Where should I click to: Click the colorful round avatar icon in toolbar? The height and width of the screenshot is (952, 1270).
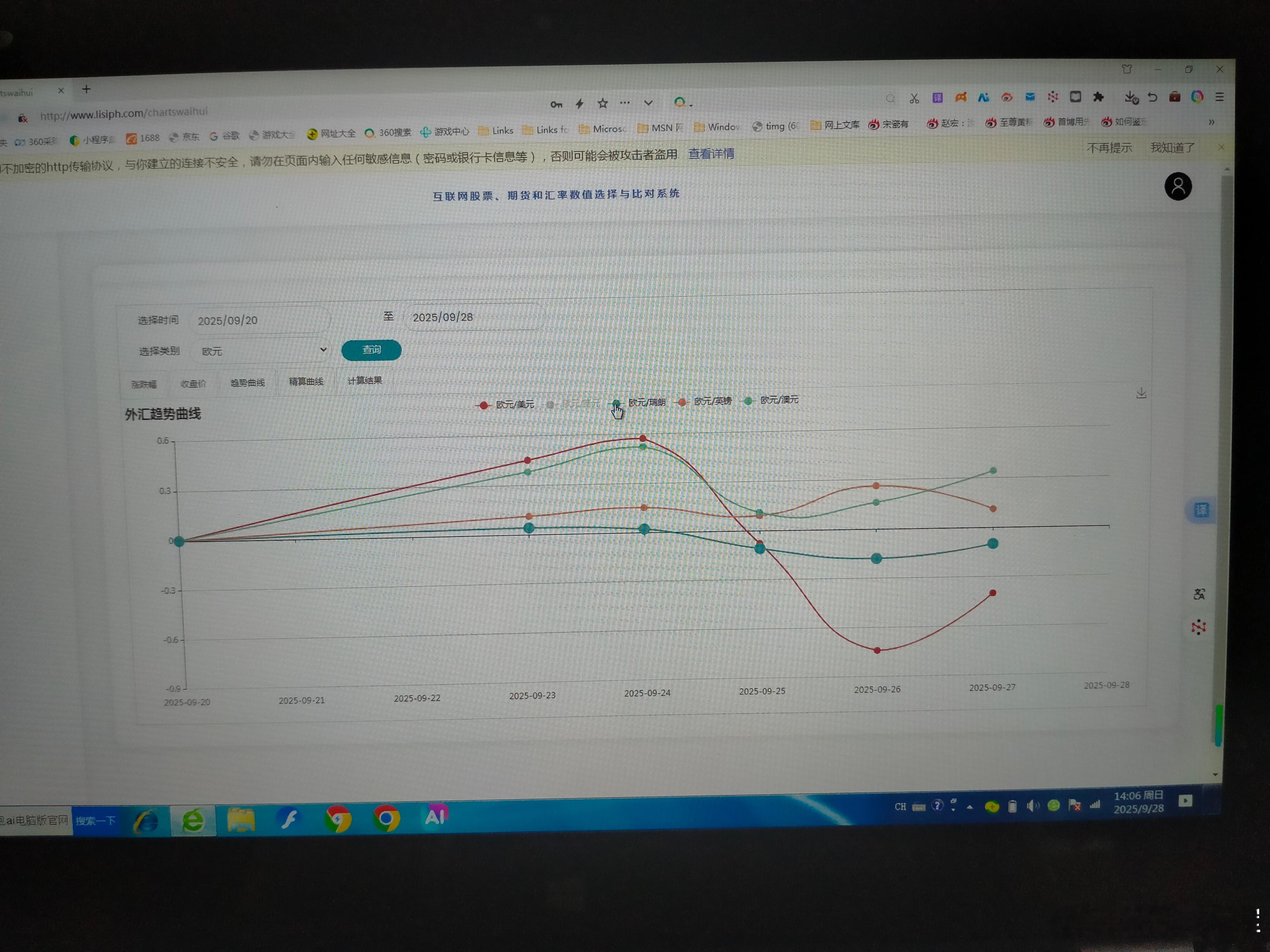(1197, 96)
